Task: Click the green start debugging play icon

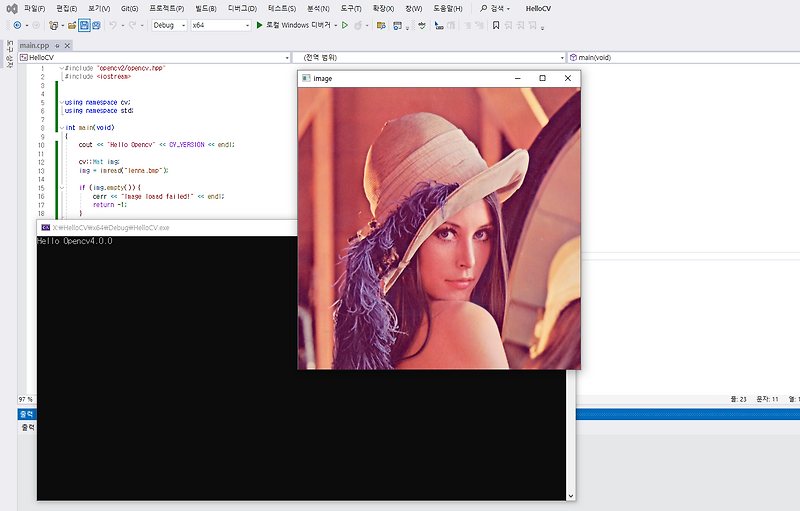Action: click(x=259, y=25)
